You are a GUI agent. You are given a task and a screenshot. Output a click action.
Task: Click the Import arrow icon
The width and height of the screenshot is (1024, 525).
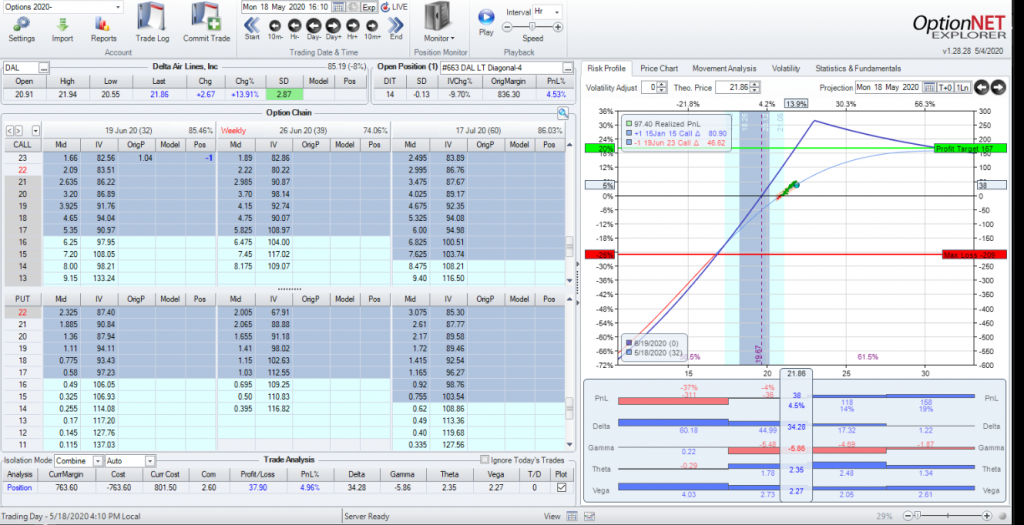tap(63, 24)
